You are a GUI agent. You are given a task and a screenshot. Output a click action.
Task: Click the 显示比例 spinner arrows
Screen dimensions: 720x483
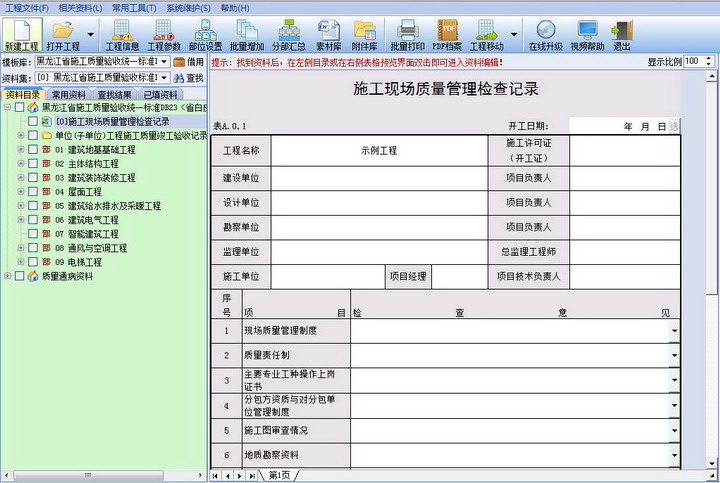709,61
